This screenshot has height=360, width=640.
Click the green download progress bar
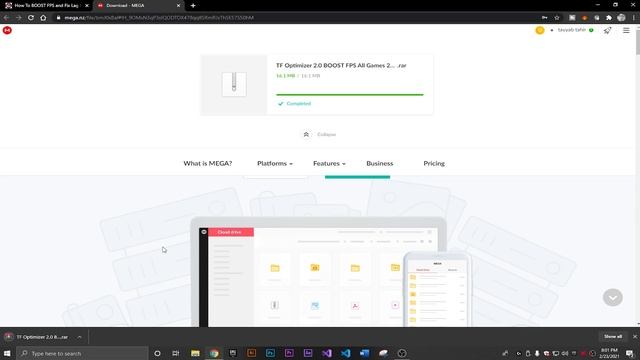(350, 95)
